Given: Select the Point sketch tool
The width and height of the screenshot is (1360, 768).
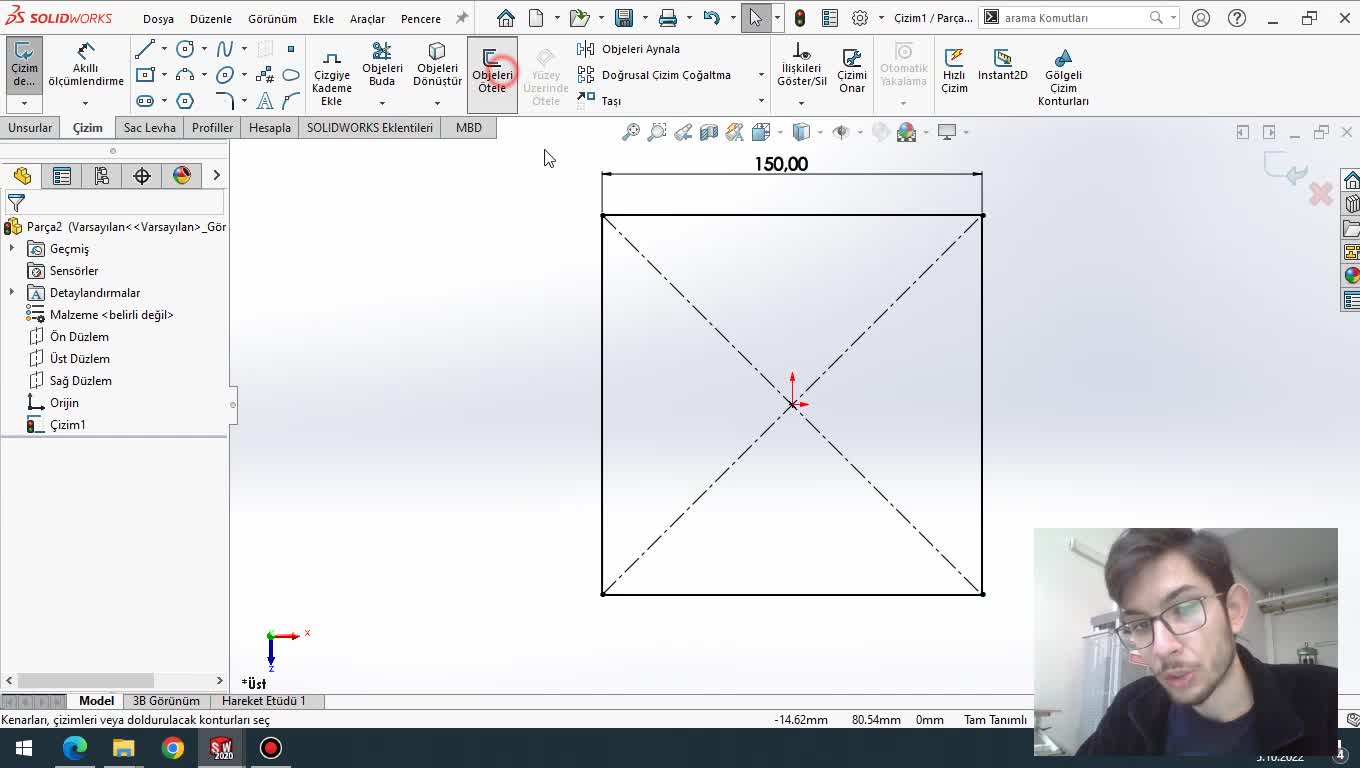Looking at the screenshot, I should [291, 49].
